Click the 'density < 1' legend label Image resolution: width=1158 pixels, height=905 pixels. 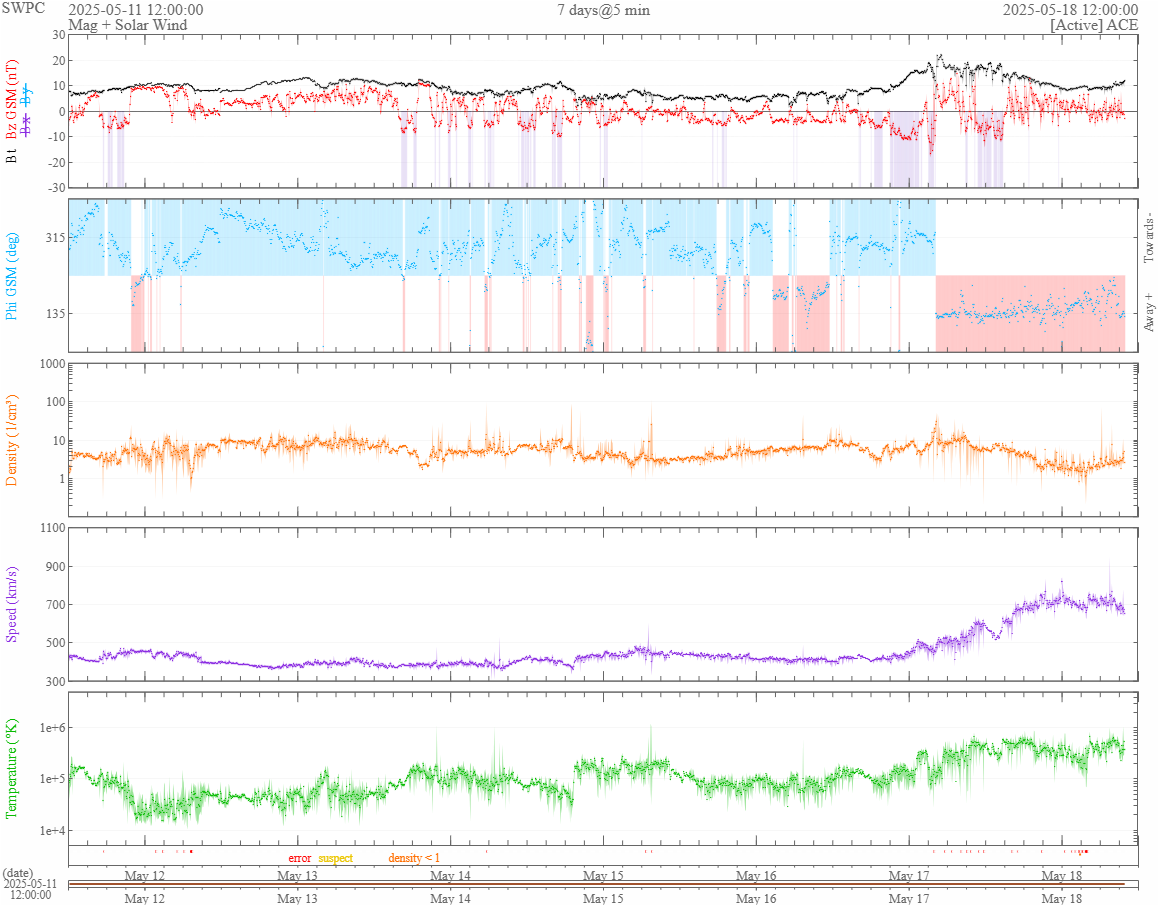tap(414, 858)
